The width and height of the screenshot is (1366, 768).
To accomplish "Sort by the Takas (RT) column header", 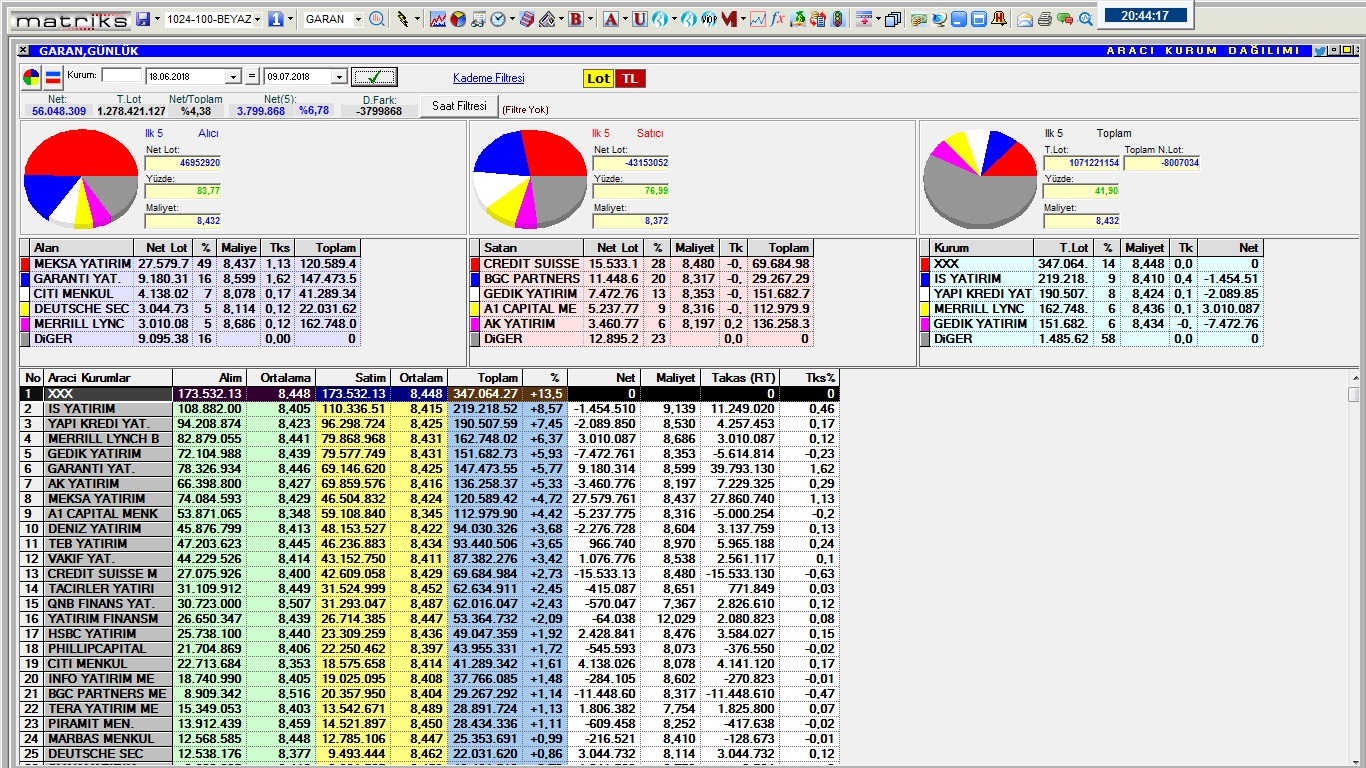I will [739, 378].
